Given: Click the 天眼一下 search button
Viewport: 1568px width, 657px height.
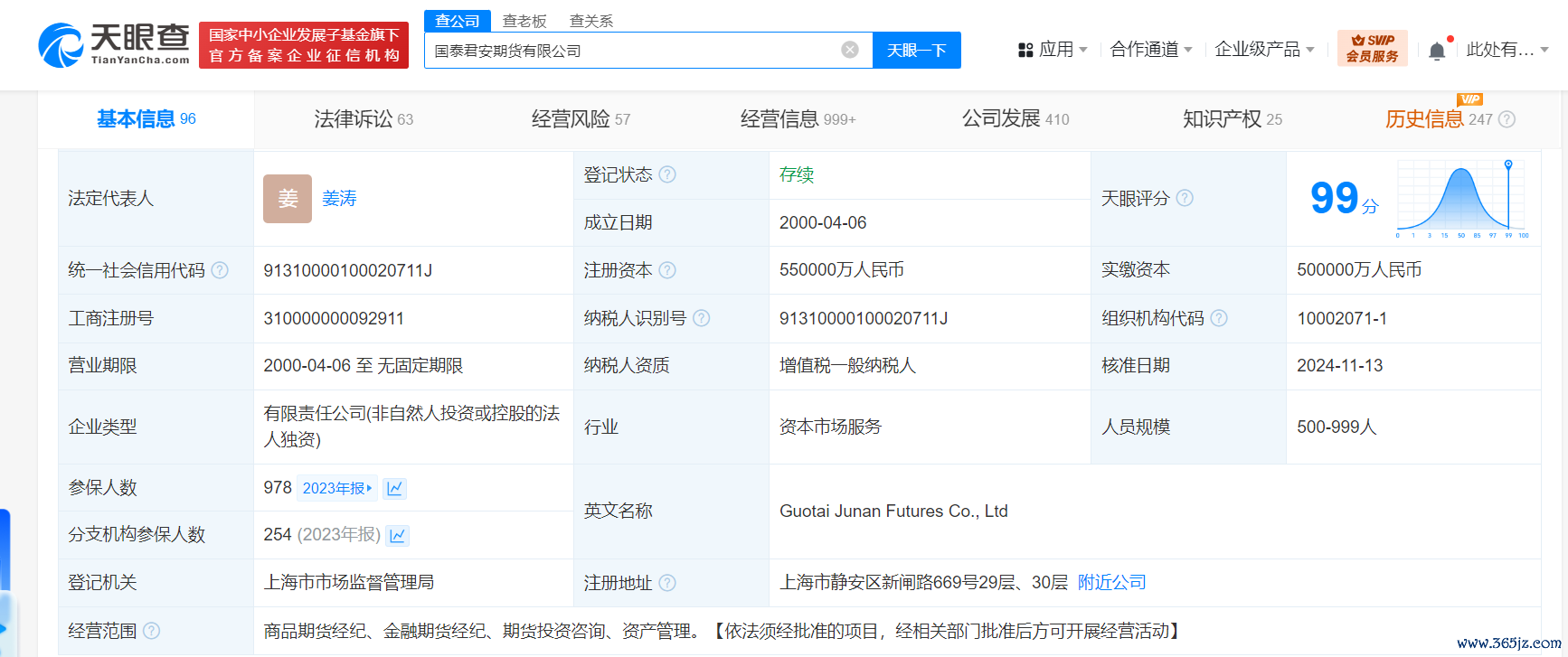Looking at the screenshot, I should point(917,50).
